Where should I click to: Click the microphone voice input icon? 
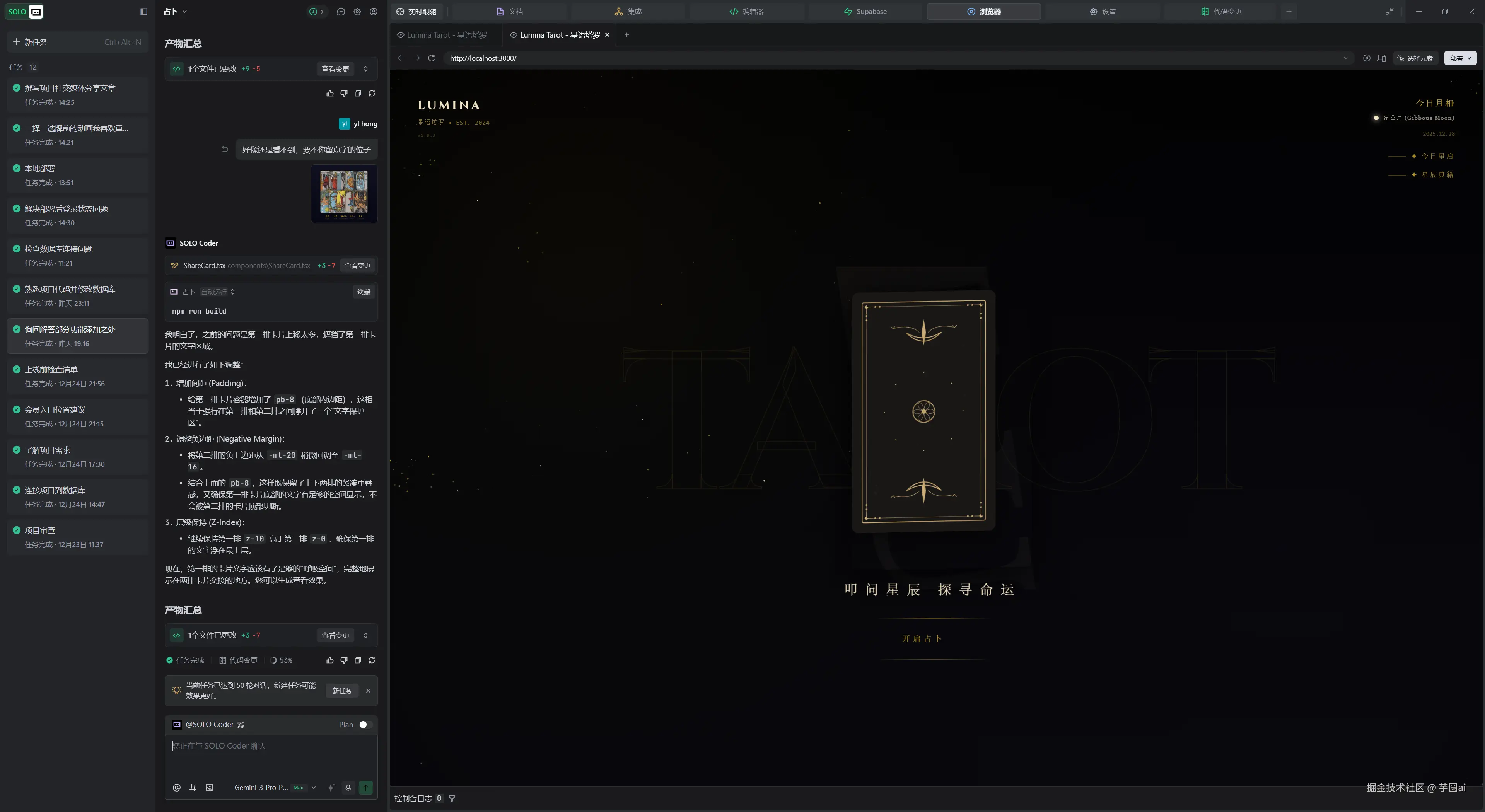pos(348,788)
